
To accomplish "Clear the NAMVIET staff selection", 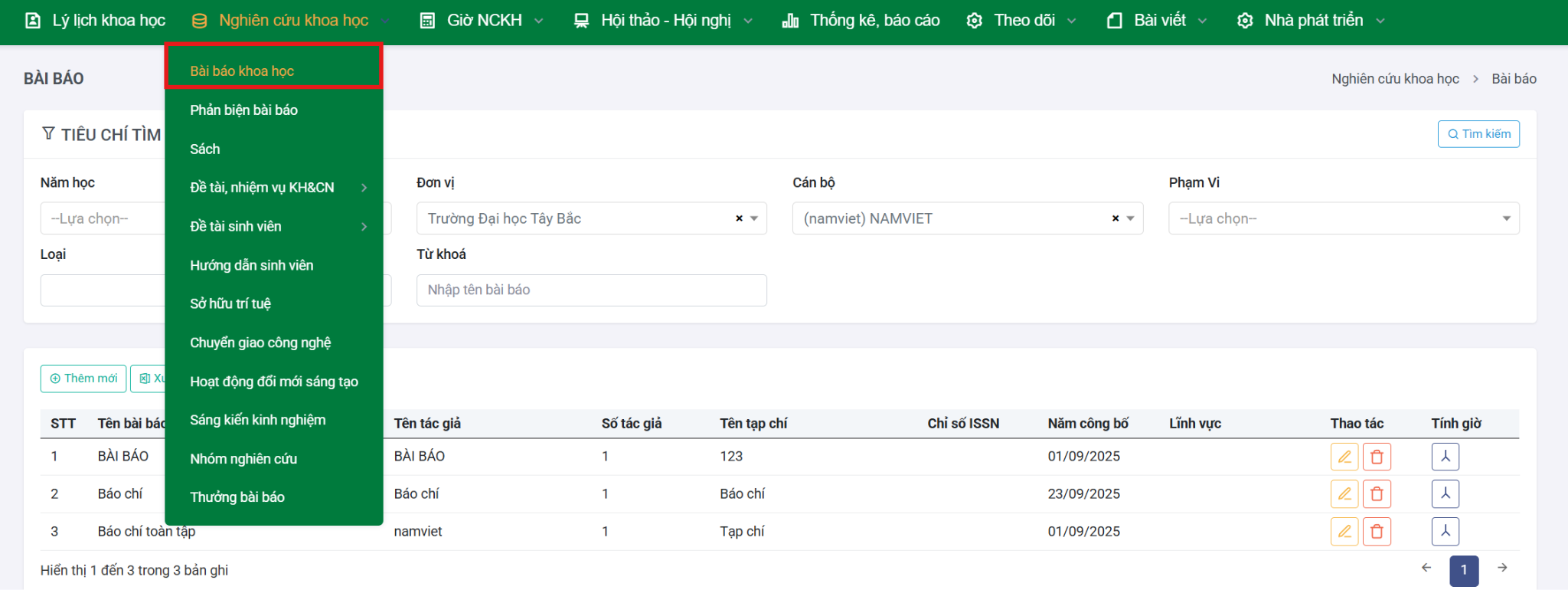I will pos(1116,218).
